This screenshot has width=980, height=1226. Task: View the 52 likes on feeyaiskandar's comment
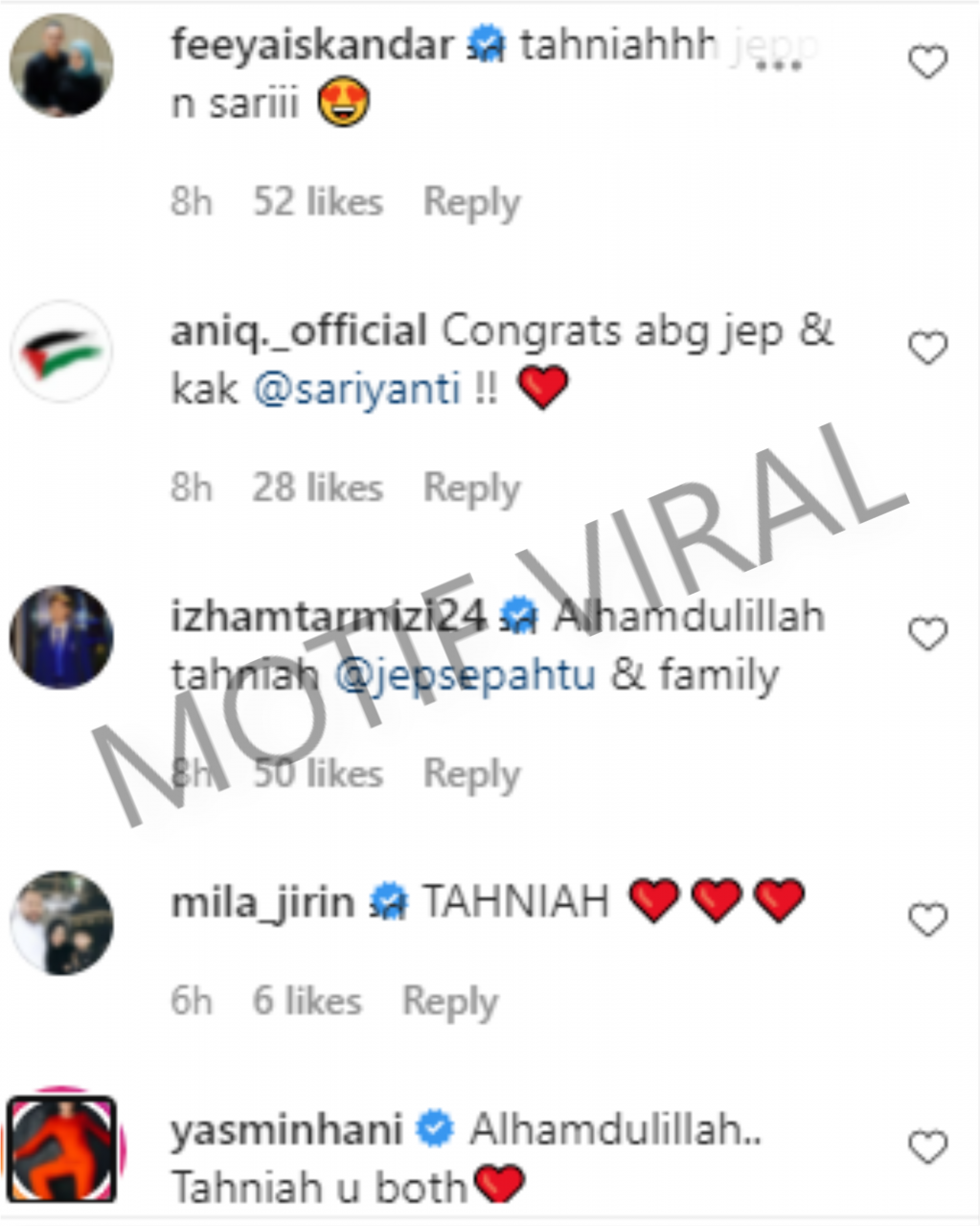(317, 202)
